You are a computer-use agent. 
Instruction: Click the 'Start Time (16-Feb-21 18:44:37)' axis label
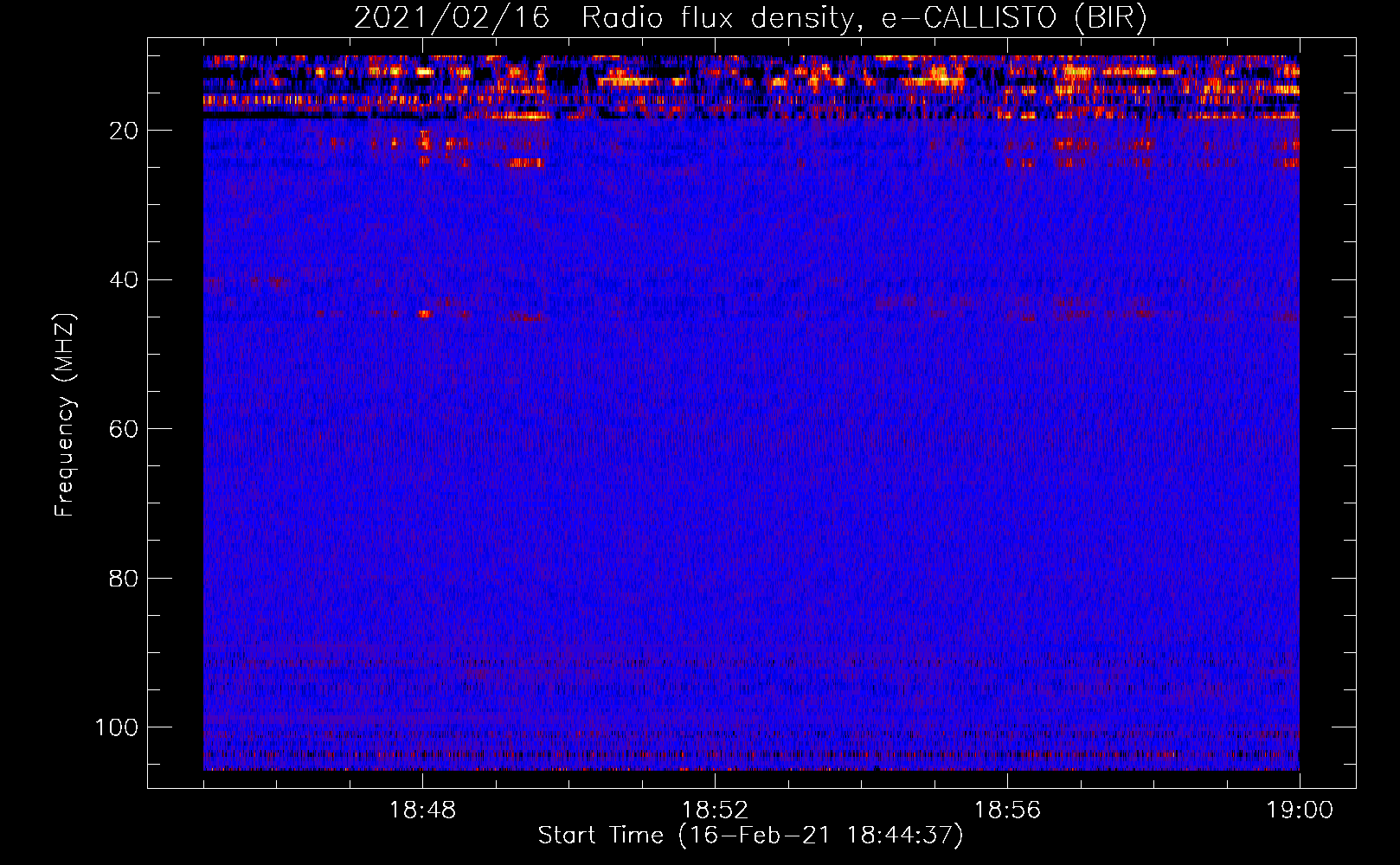point(750,836)
